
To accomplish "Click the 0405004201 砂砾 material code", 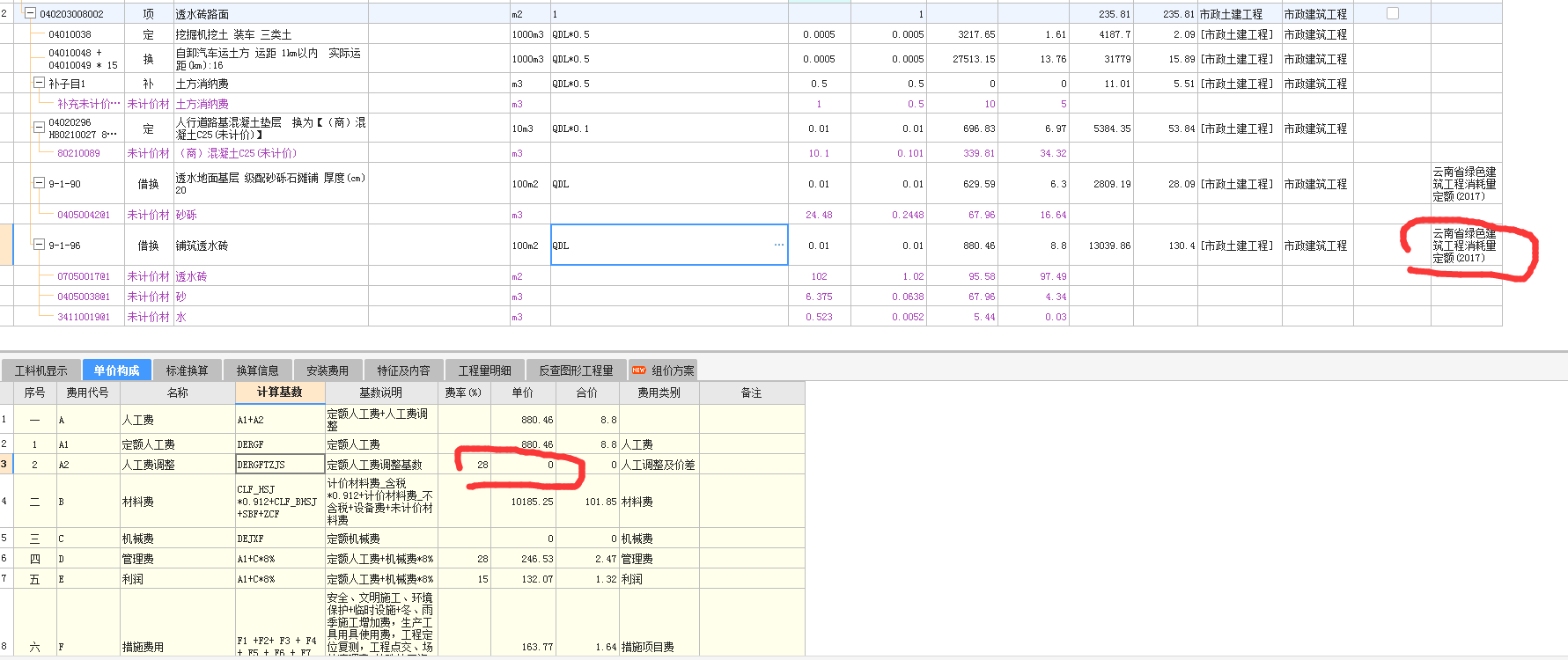I will click(84, 215).
